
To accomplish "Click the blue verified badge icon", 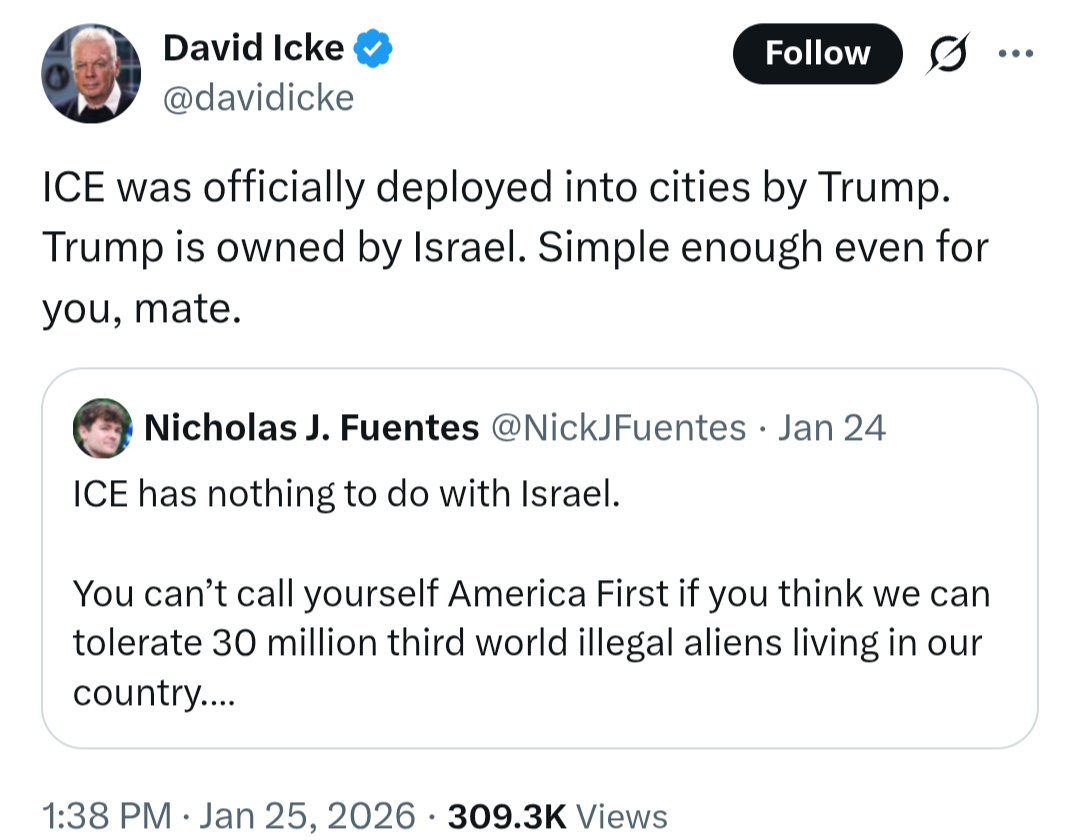I will pos(375,48).
